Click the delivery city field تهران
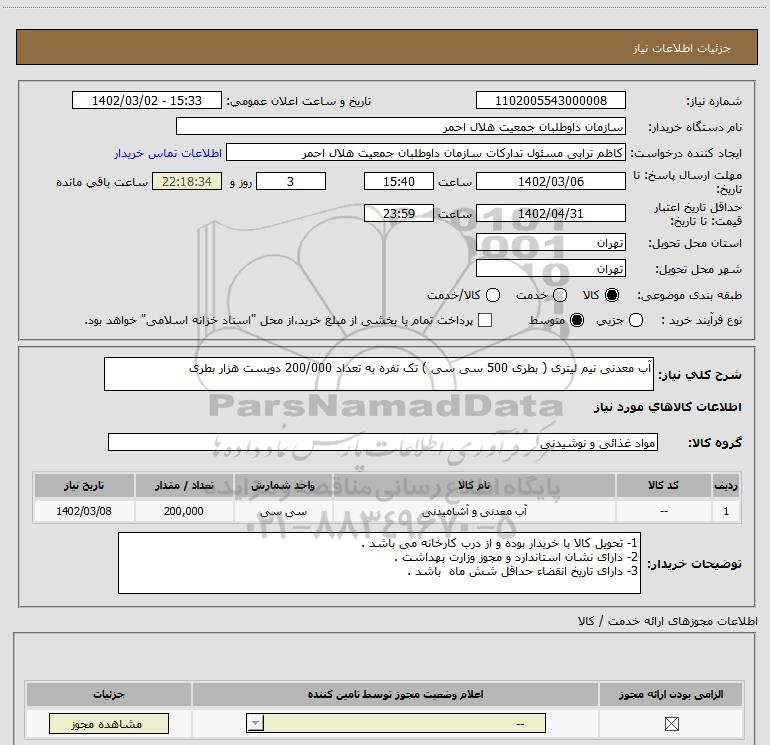This screenshot has width=770, height=745. pos(550,268)
